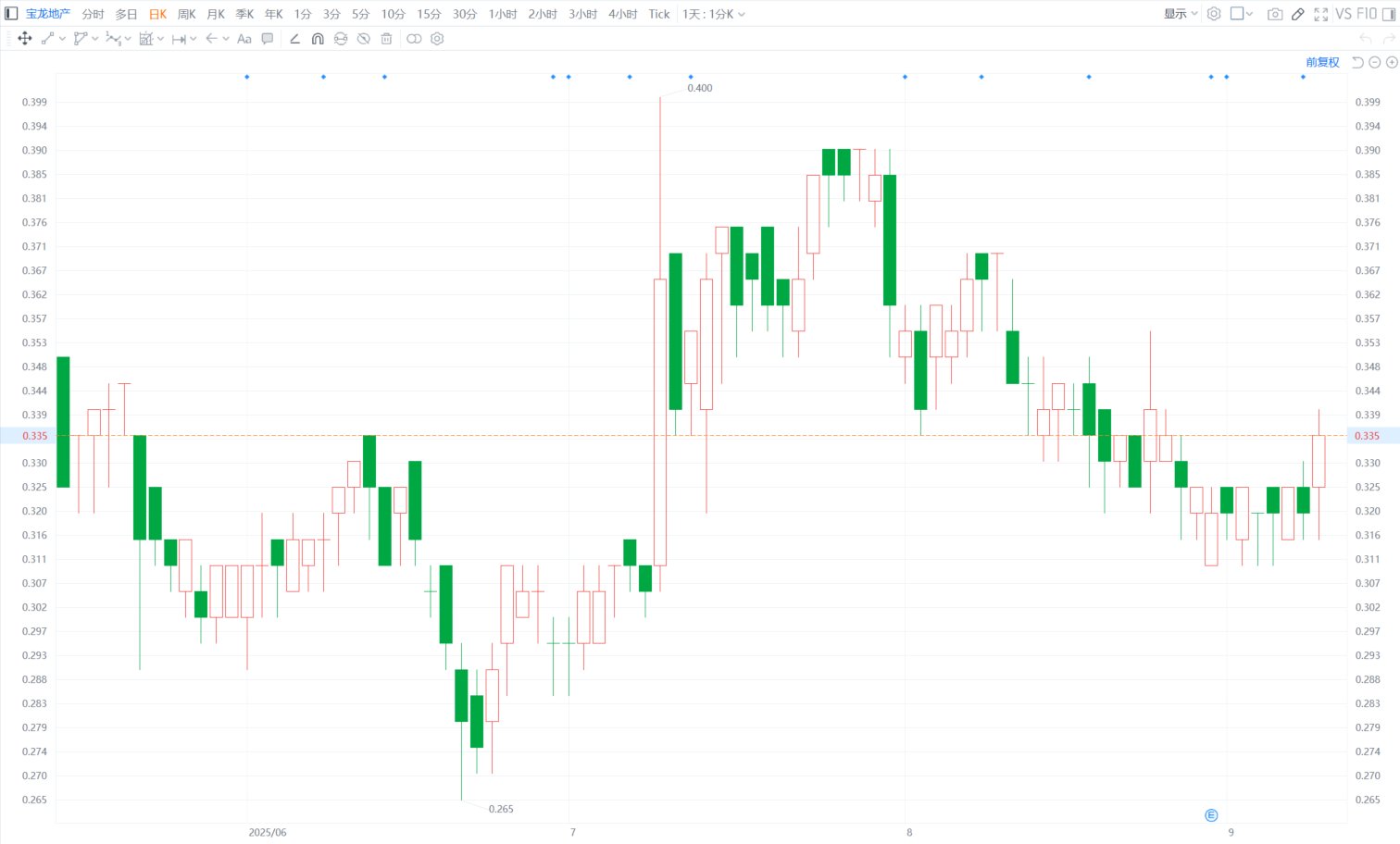
Task: Redo the last drawing action
Action: pos(1388,39)
